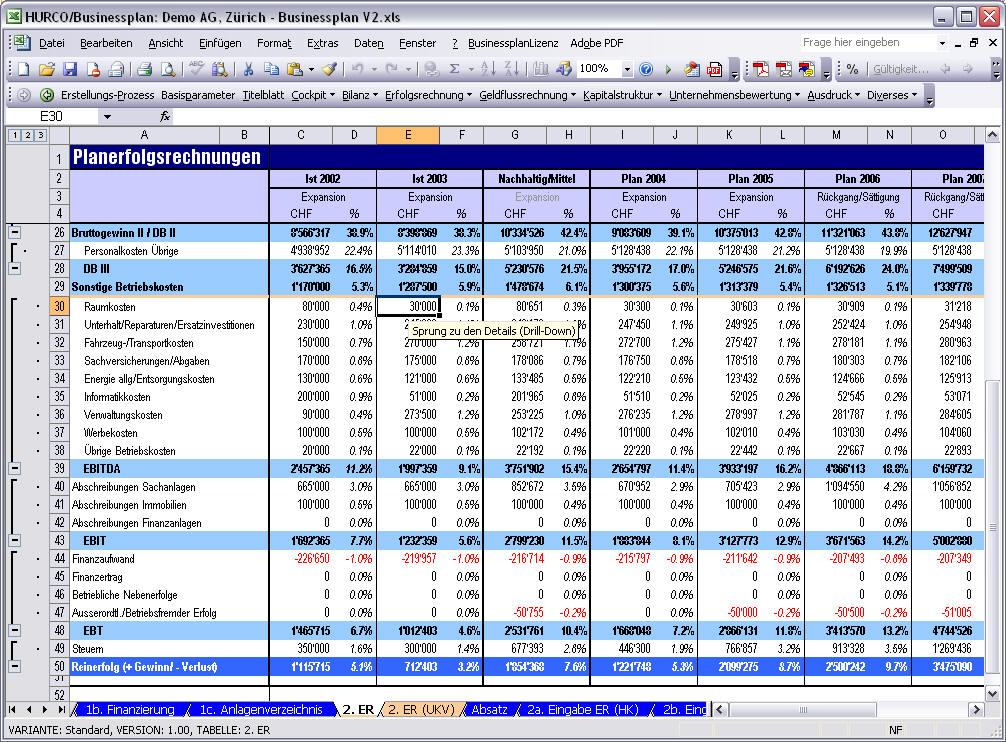1006x742 pixels.
Task: Click the Basisparameter toolbar button
Action: [x=198, y=96]
